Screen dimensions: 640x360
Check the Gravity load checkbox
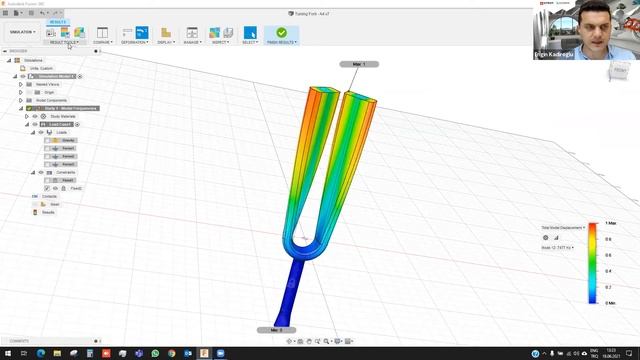[x=47, y=140]
